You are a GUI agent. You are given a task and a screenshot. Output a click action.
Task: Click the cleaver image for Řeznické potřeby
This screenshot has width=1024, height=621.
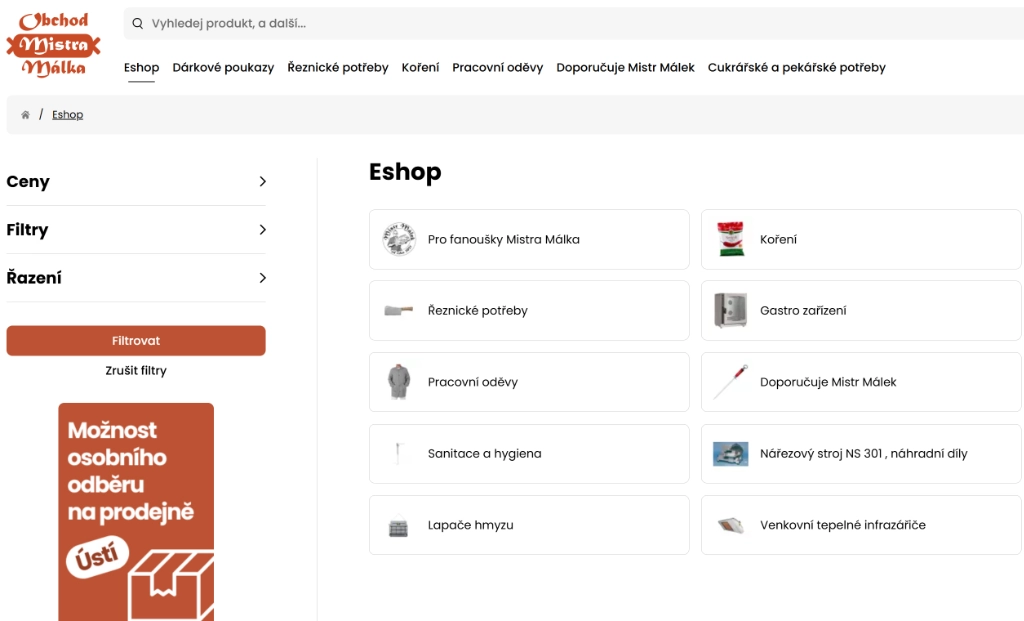click(x=398, y=310)
